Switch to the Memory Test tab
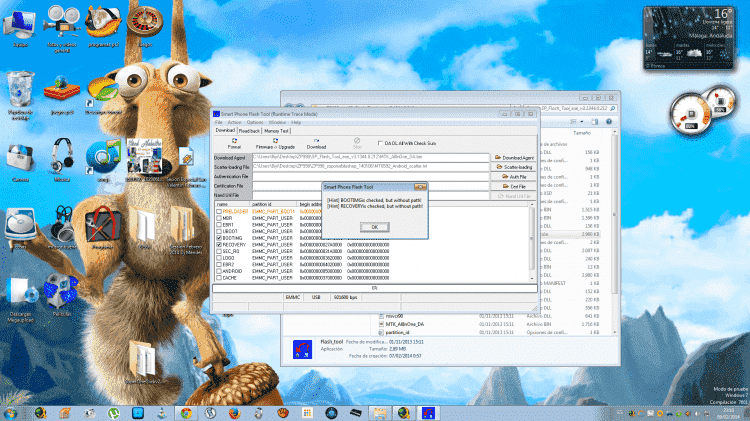Image resolution: width=750 pixels, height=421 pixels. pyautogui.click(x=276, y=131)
